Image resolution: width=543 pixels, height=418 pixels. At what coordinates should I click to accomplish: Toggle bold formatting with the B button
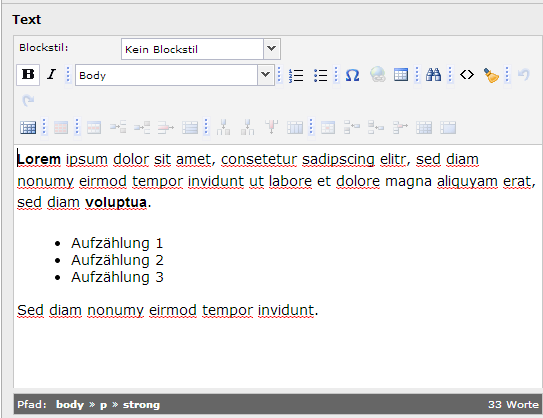(x=28, y=74)
